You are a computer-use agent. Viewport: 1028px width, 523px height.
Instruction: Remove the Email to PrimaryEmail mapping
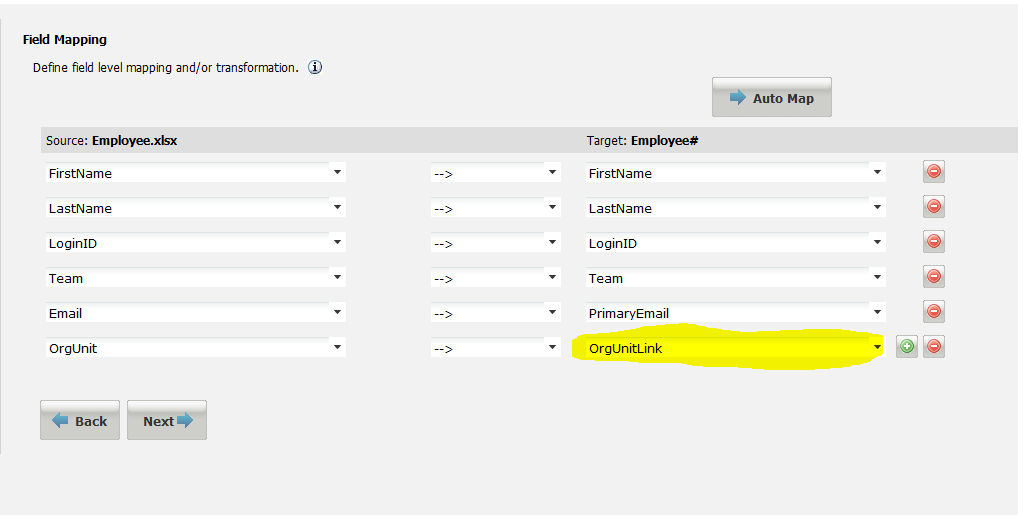(934, 312)
